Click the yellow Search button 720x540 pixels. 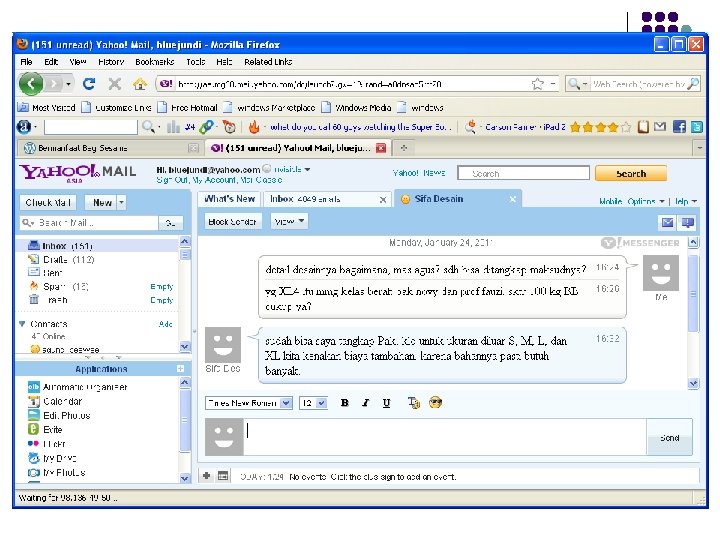click(631, 174)
